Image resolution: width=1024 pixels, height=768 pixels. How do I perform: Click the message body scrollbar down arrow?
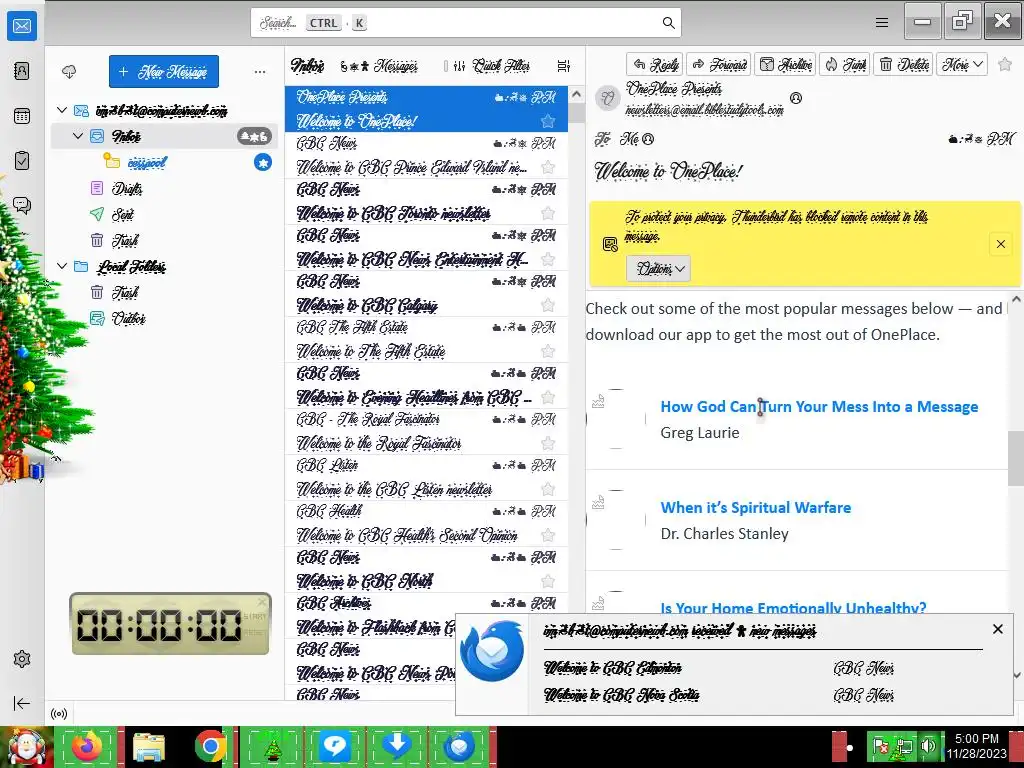1016,675
